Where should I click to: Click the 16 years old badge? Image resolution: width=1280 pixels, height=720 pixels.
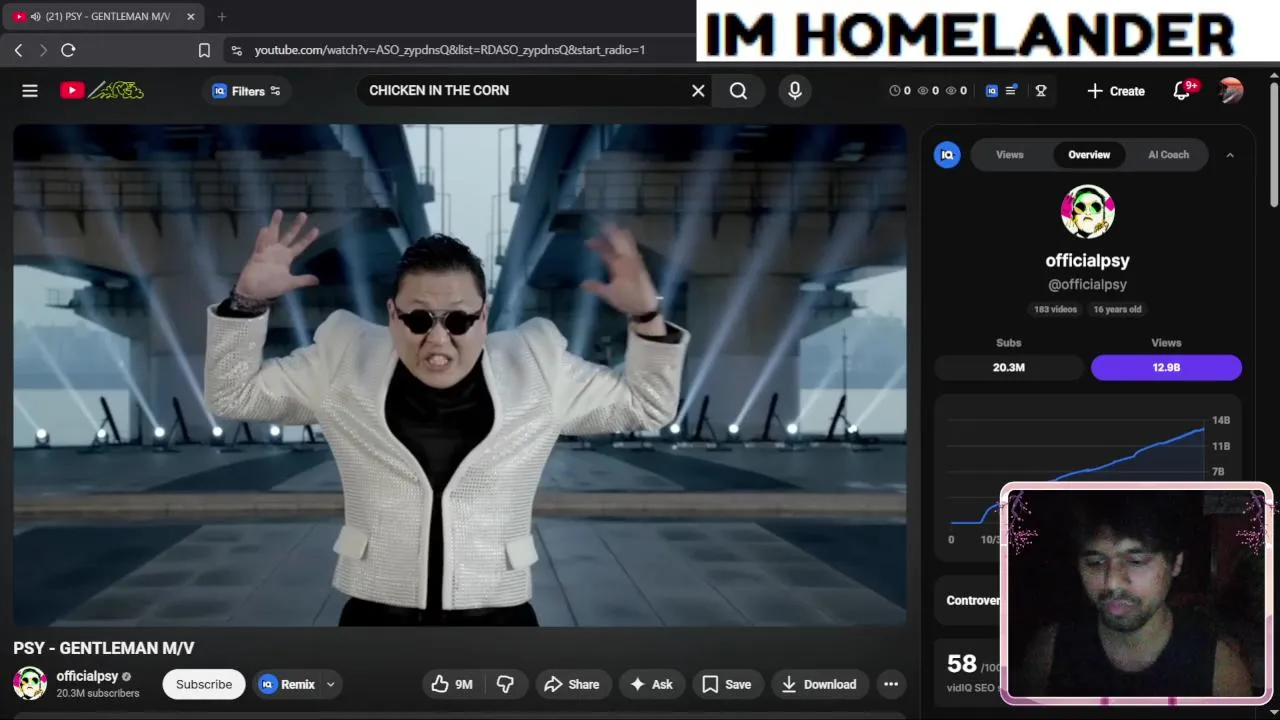pyautogui.click(x=1117, y=310)
